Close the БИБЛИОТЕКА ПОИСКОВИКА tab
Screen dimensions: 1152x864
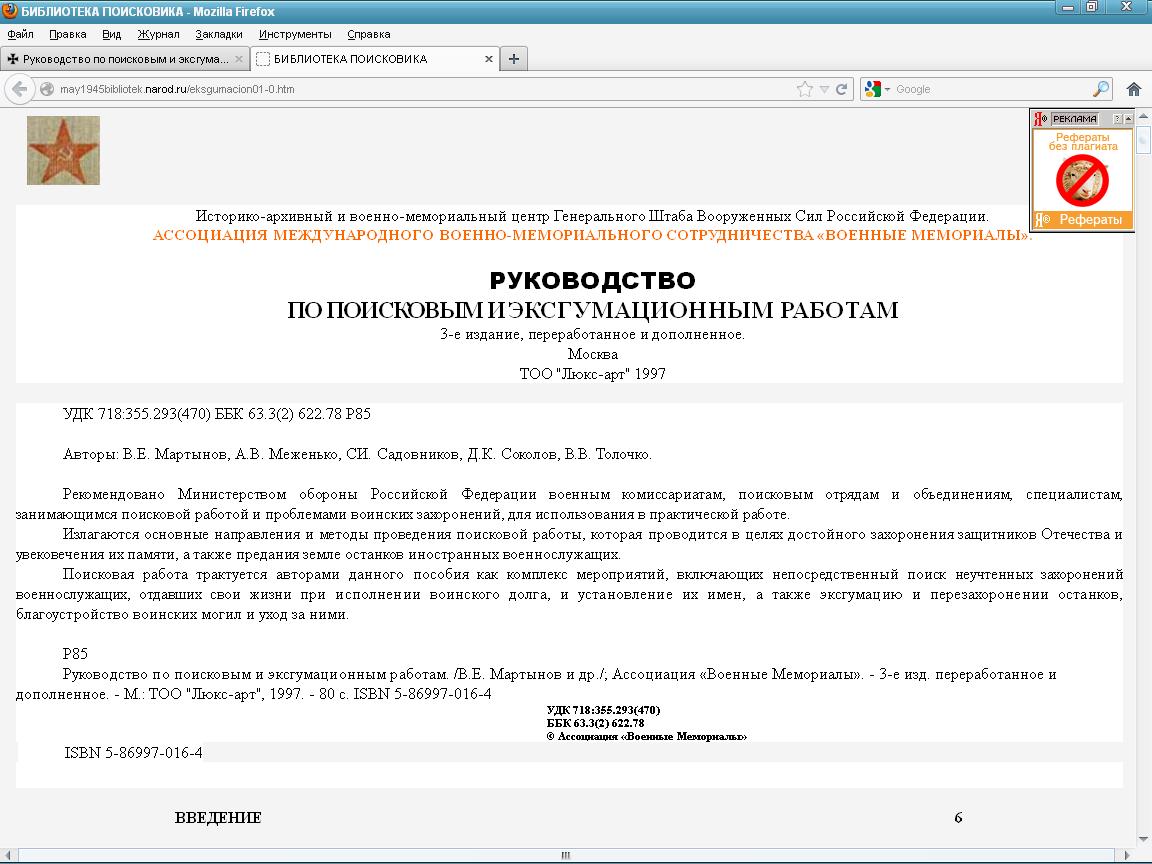pos(489,59)
